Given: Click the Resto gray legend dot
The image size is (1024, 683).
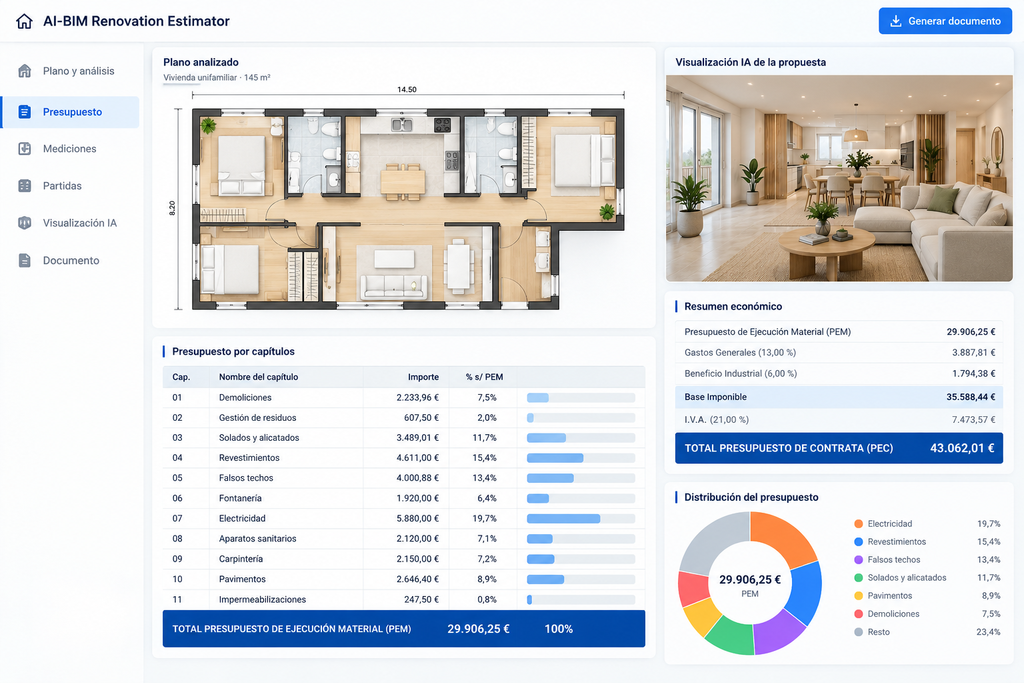Looking at the screenshot, I should click(858, 631).
